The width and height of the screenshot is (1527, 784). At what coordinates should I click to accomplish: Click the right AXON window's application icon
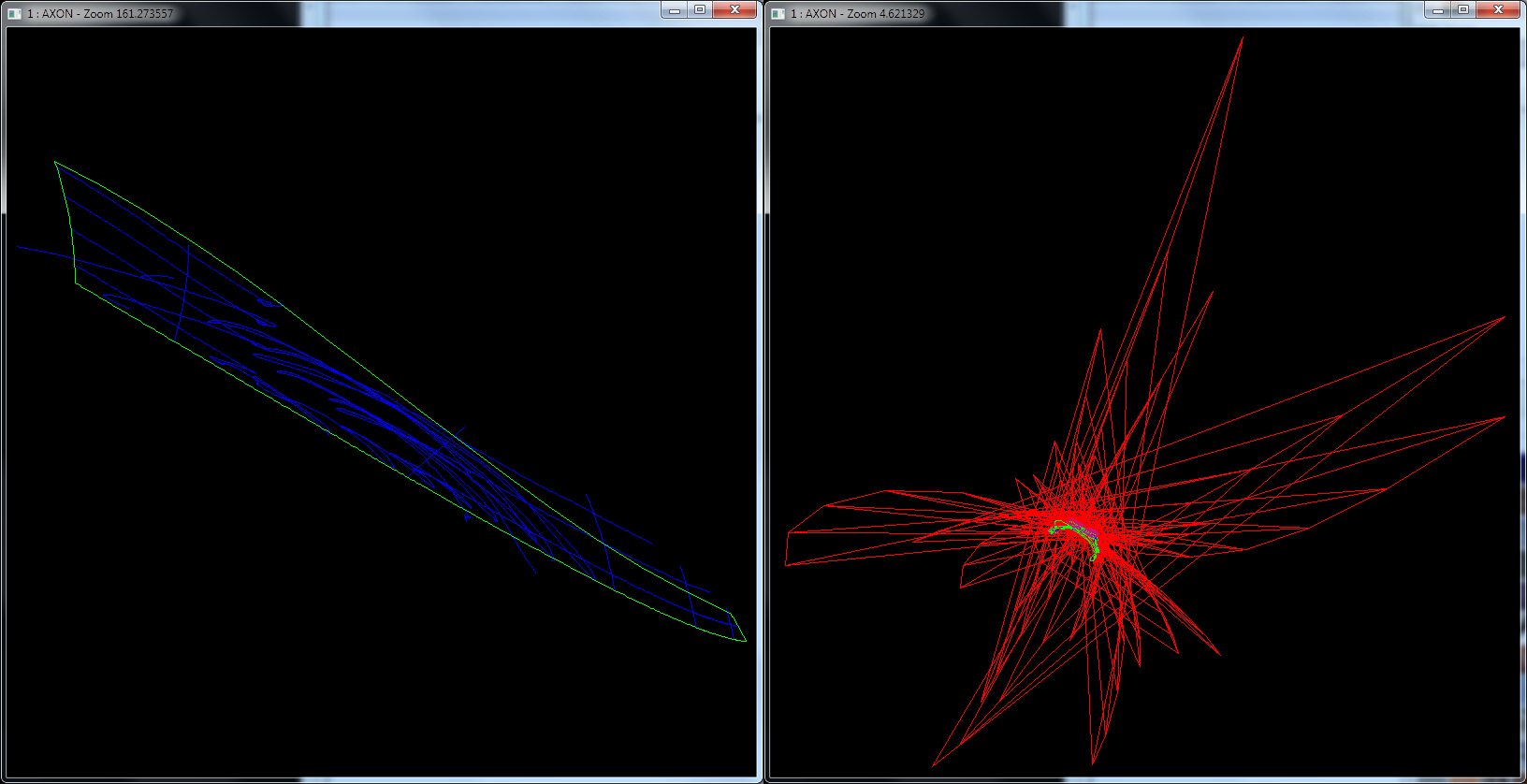coord(778,13)
